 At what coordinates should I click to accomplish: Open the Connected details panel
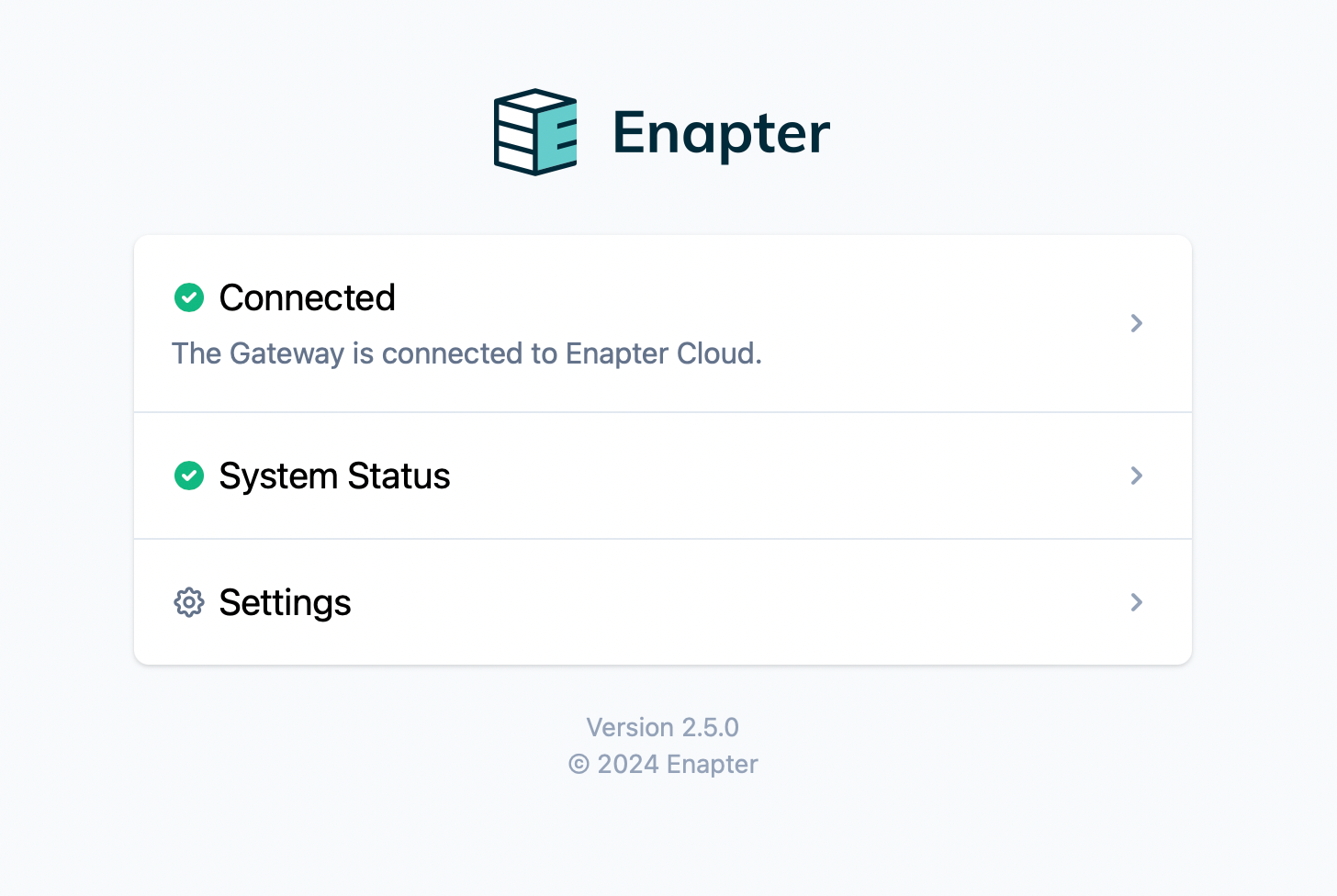coord(661,323)
